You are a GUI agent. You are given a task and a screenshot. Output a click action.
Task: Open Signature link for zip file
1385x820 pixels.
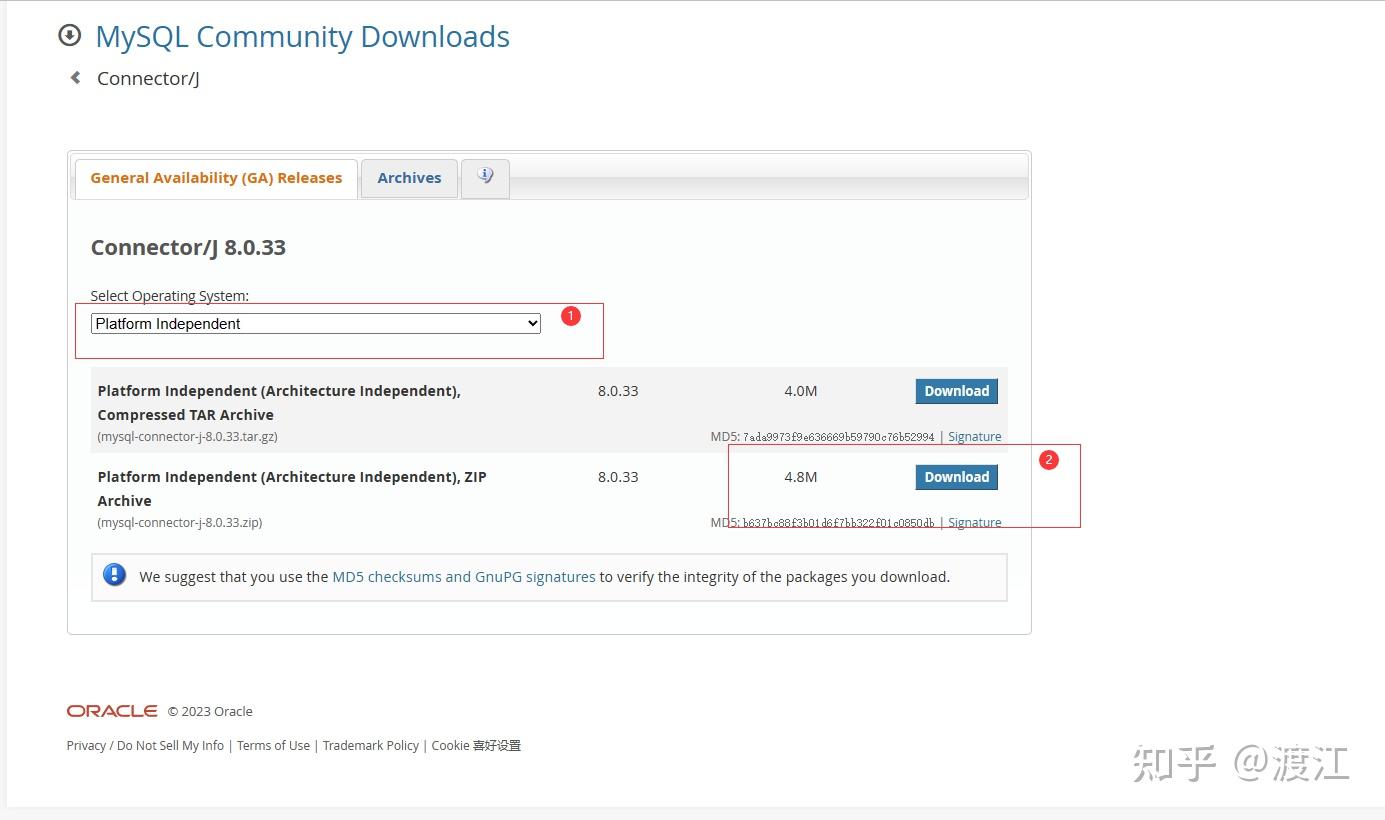(x=974, y=523)
